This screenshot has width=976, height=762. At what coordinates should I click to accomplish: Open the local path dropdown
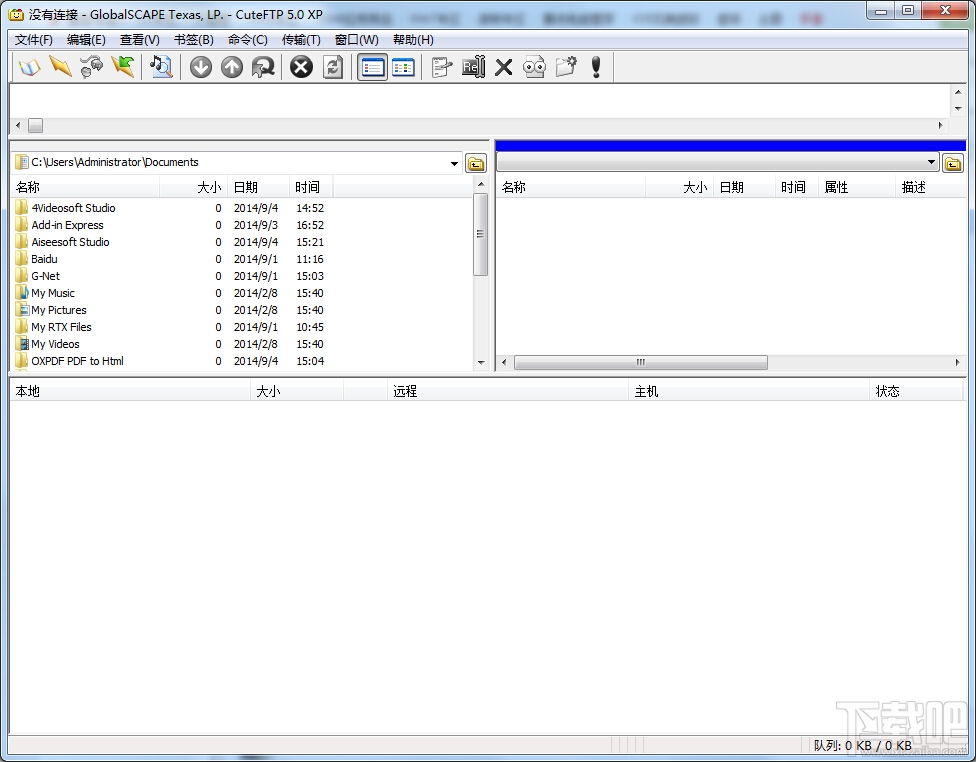454,163
